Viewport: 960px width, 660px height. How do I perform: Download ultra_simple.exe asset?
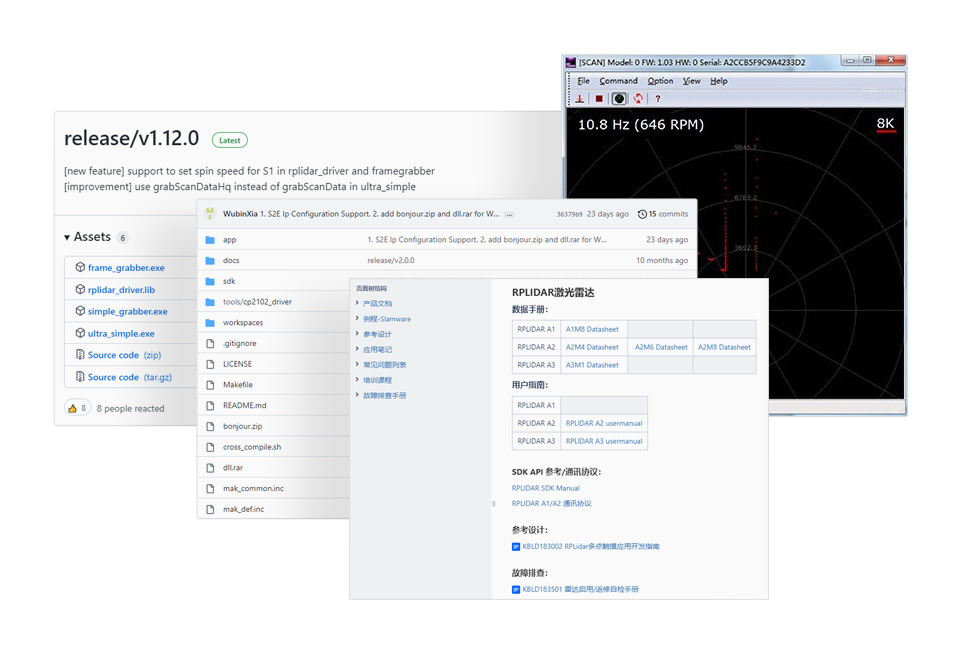pos(121,333)
